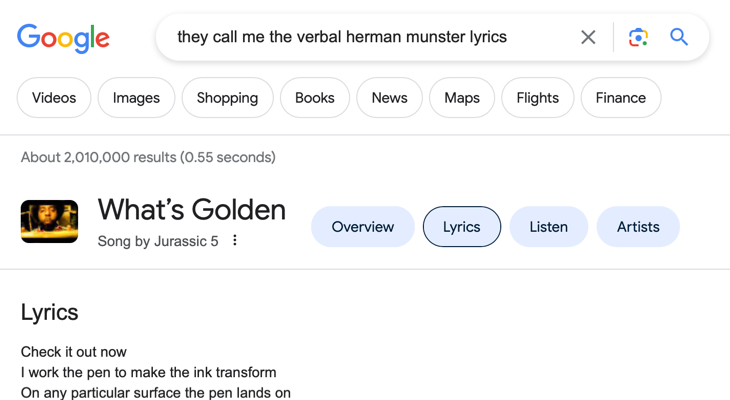Switch to Maps results

462,98
